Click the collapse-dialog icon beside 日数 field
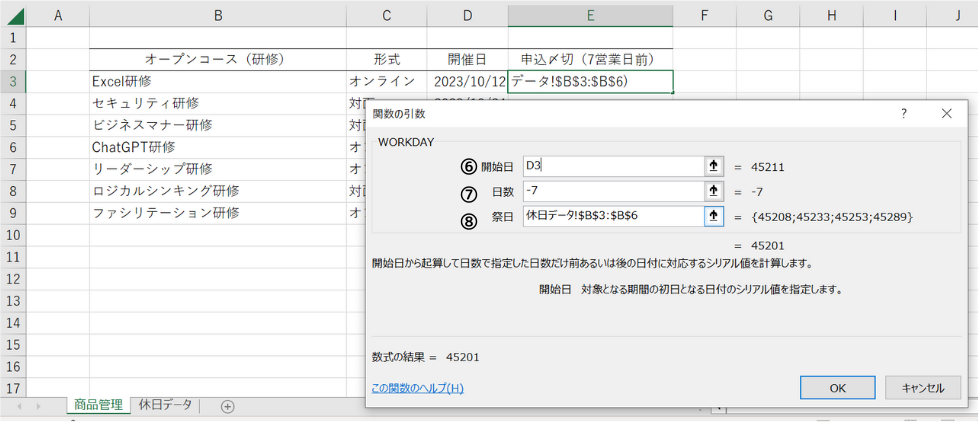978x422 pixels. click(x=714, y=191)
